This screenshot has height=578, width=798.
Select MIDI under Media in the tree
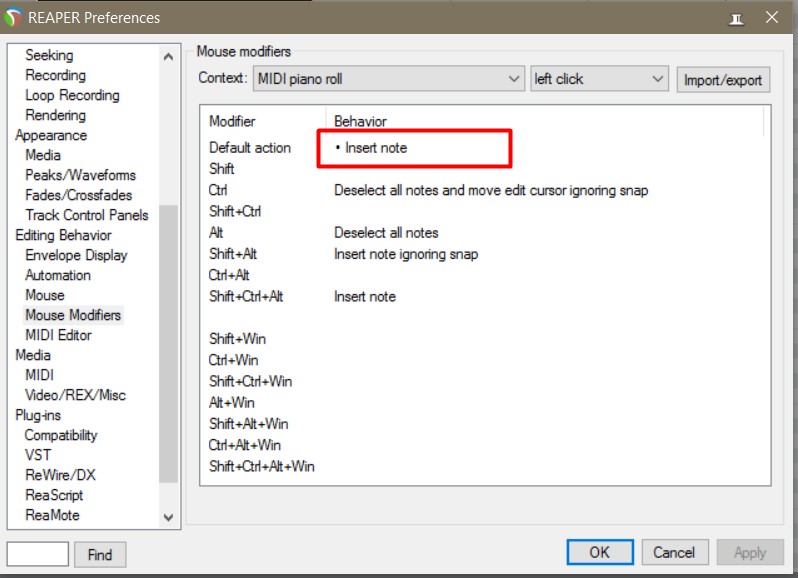[x=39, y=375]
